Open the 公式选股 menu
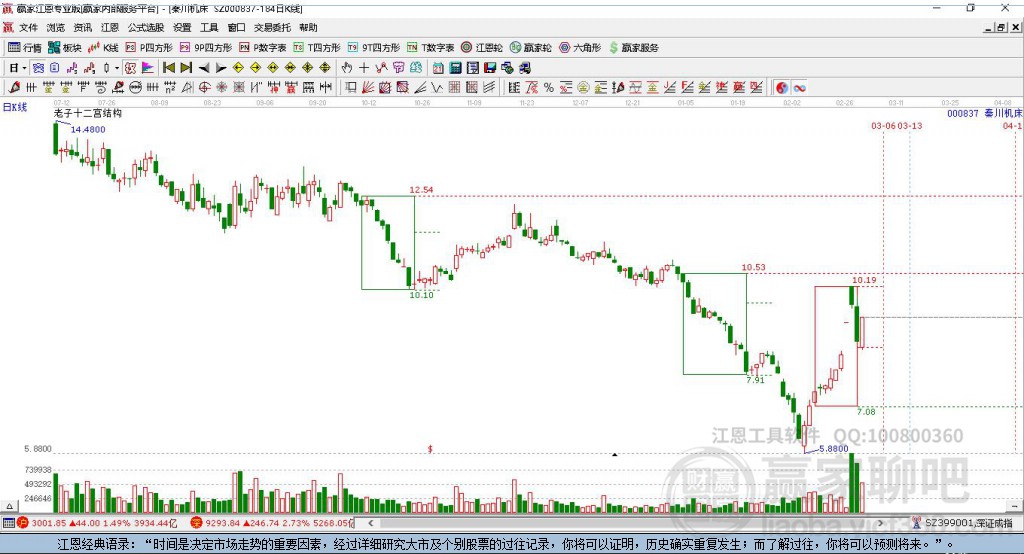Image resolution: width=1024 pixels, height=554 pixels. (x=146, y=27)
